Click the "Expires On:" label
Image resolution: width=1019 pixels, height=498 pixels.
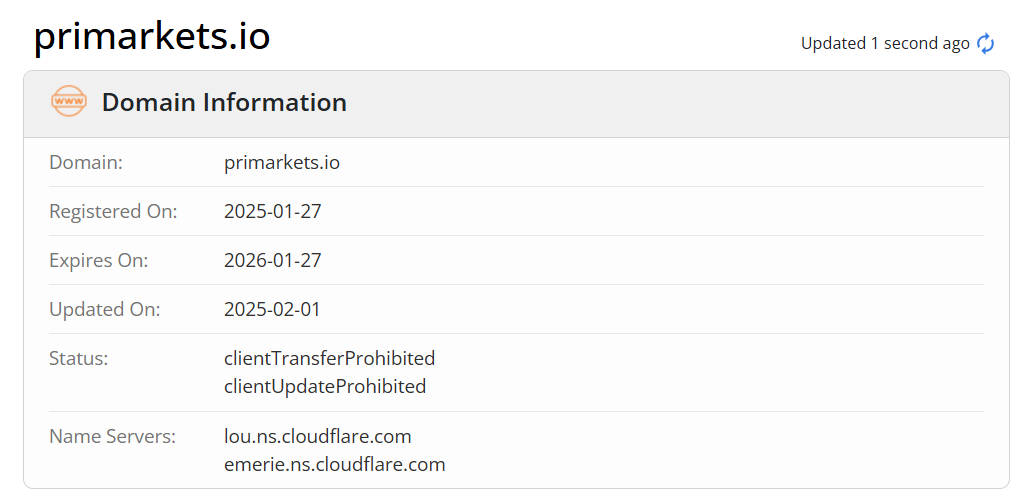[x=98, y=260]
